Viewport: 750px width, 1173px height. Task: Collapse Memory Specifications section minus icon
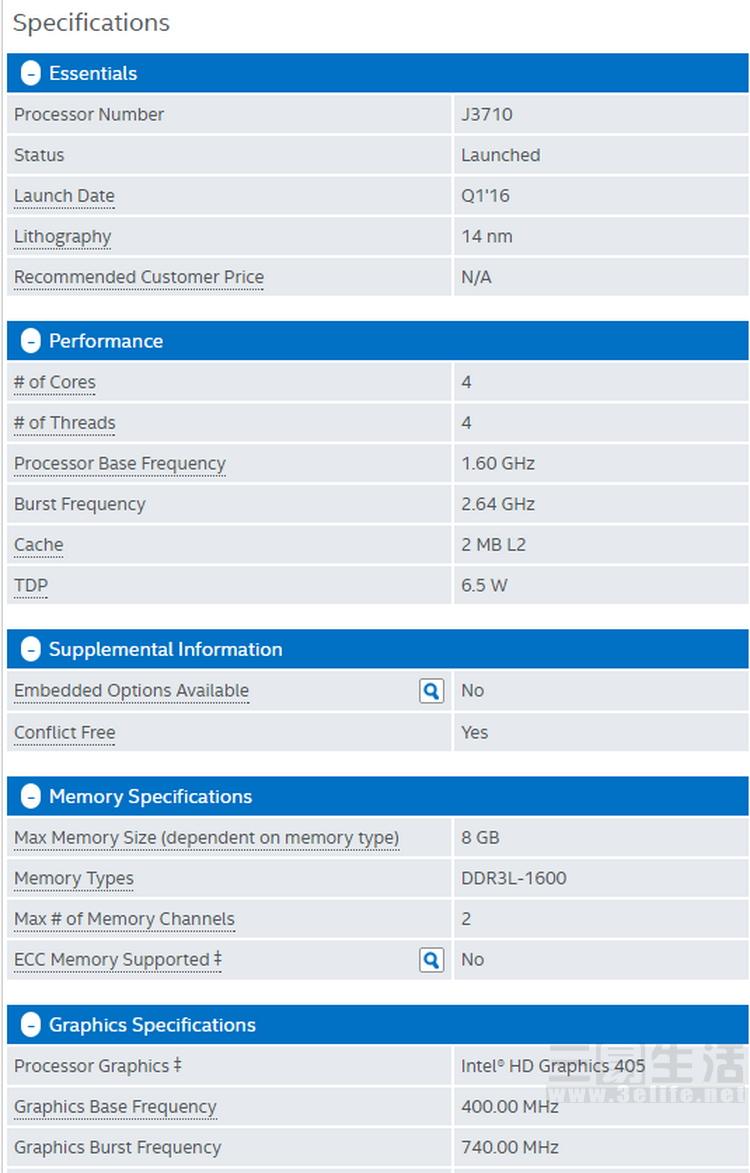pyautogui.click(x=31, y=797)
